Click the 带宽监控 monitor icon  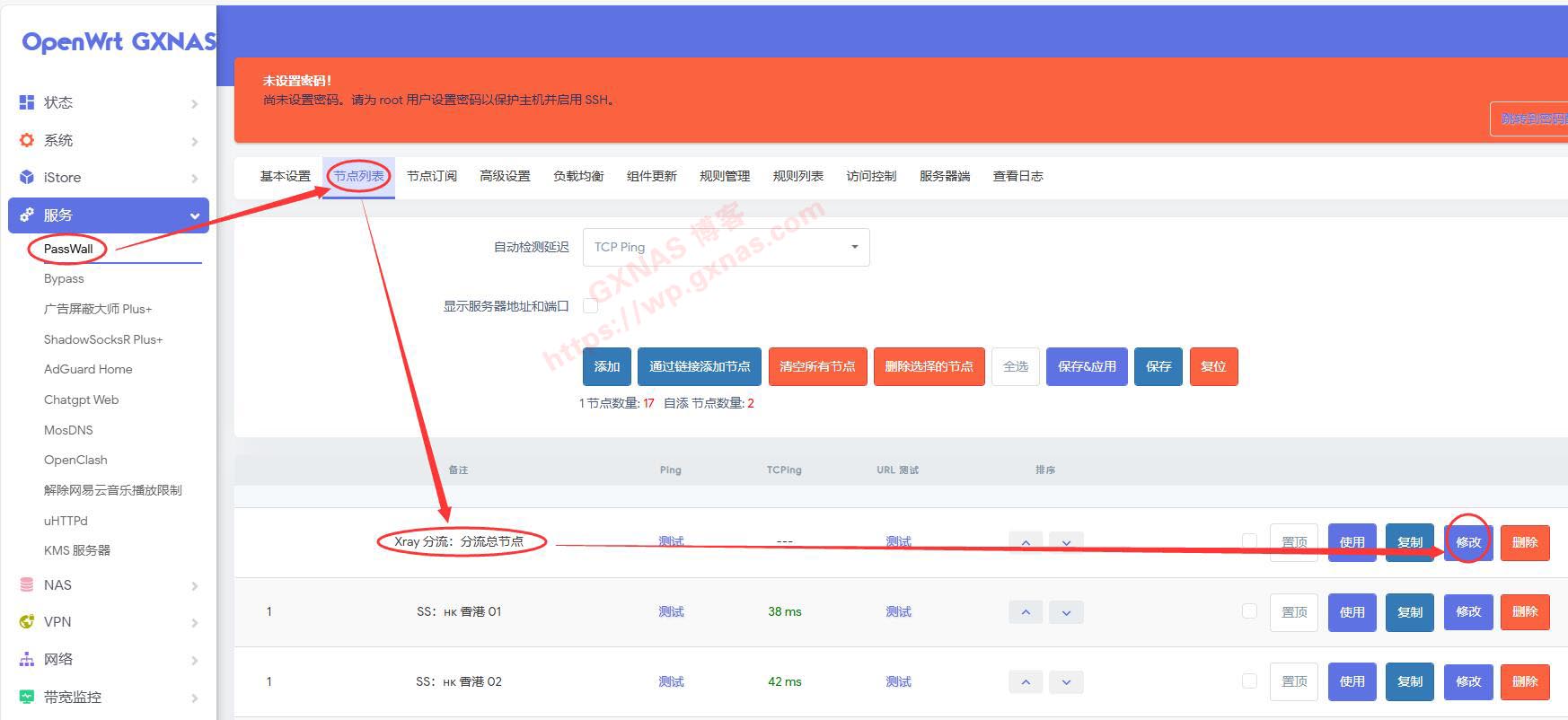27,697
